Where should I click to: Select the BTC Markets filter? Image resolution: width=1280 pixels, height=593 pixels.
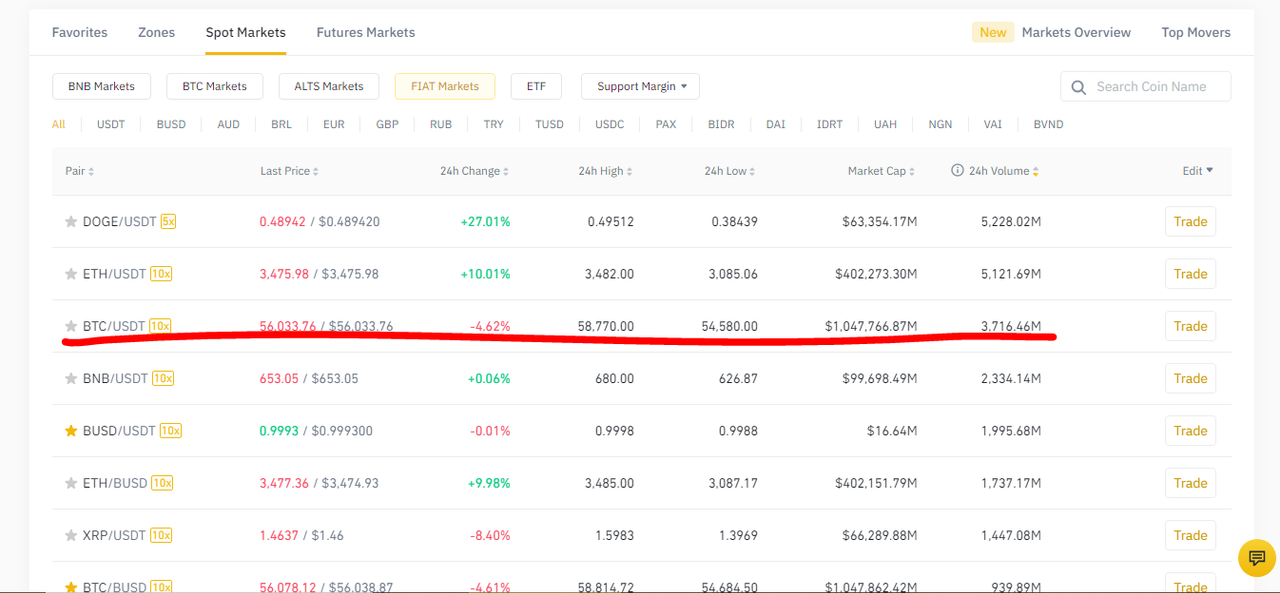click(214, 86)
